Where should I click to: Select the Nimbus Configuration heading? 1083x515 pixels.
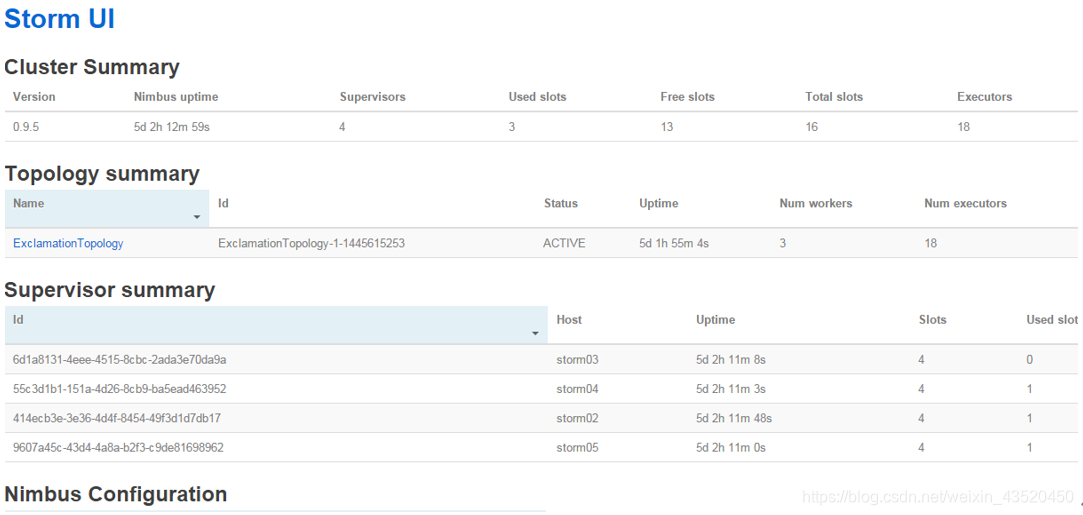(x=115, y=494)
